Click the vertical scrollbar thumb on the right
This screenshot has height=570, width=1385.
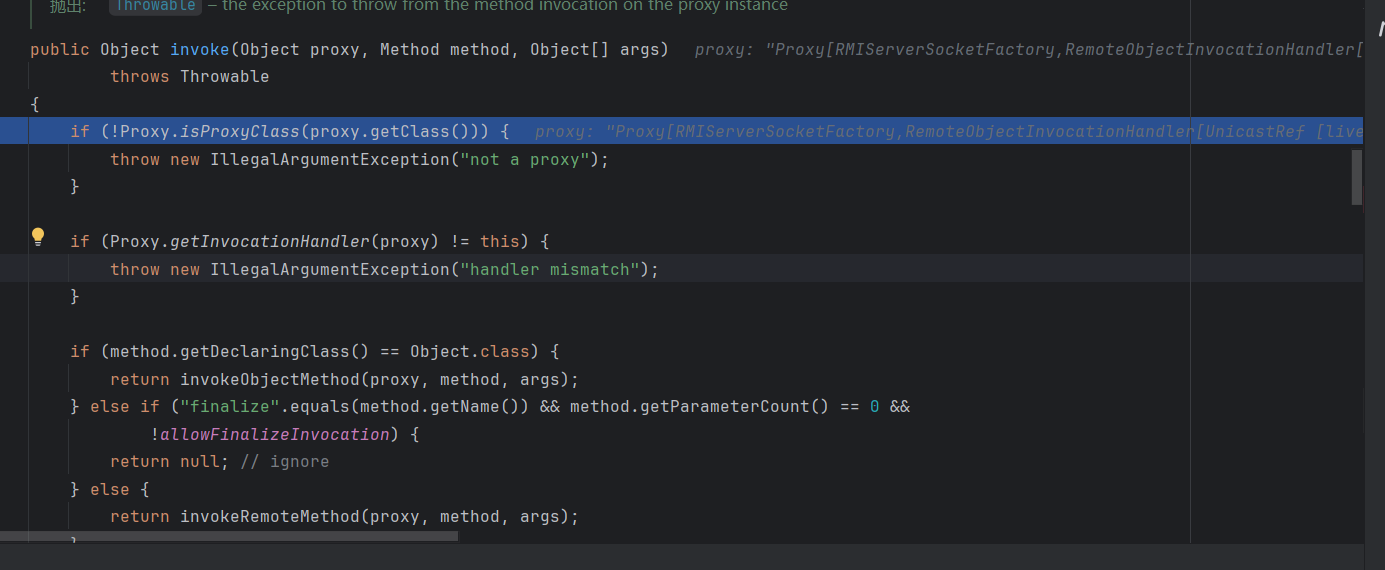click(x=1357, y=177)
